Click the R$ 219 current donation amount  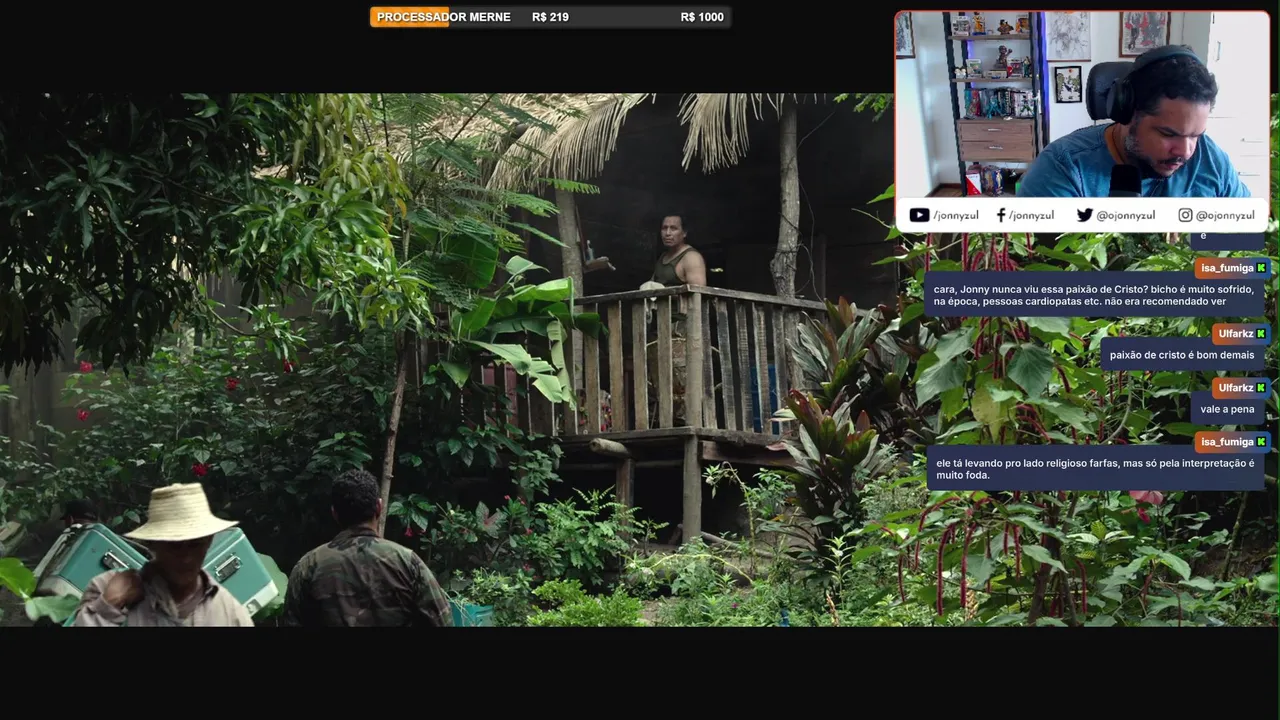pyautogui.click(x=550, y=17)
